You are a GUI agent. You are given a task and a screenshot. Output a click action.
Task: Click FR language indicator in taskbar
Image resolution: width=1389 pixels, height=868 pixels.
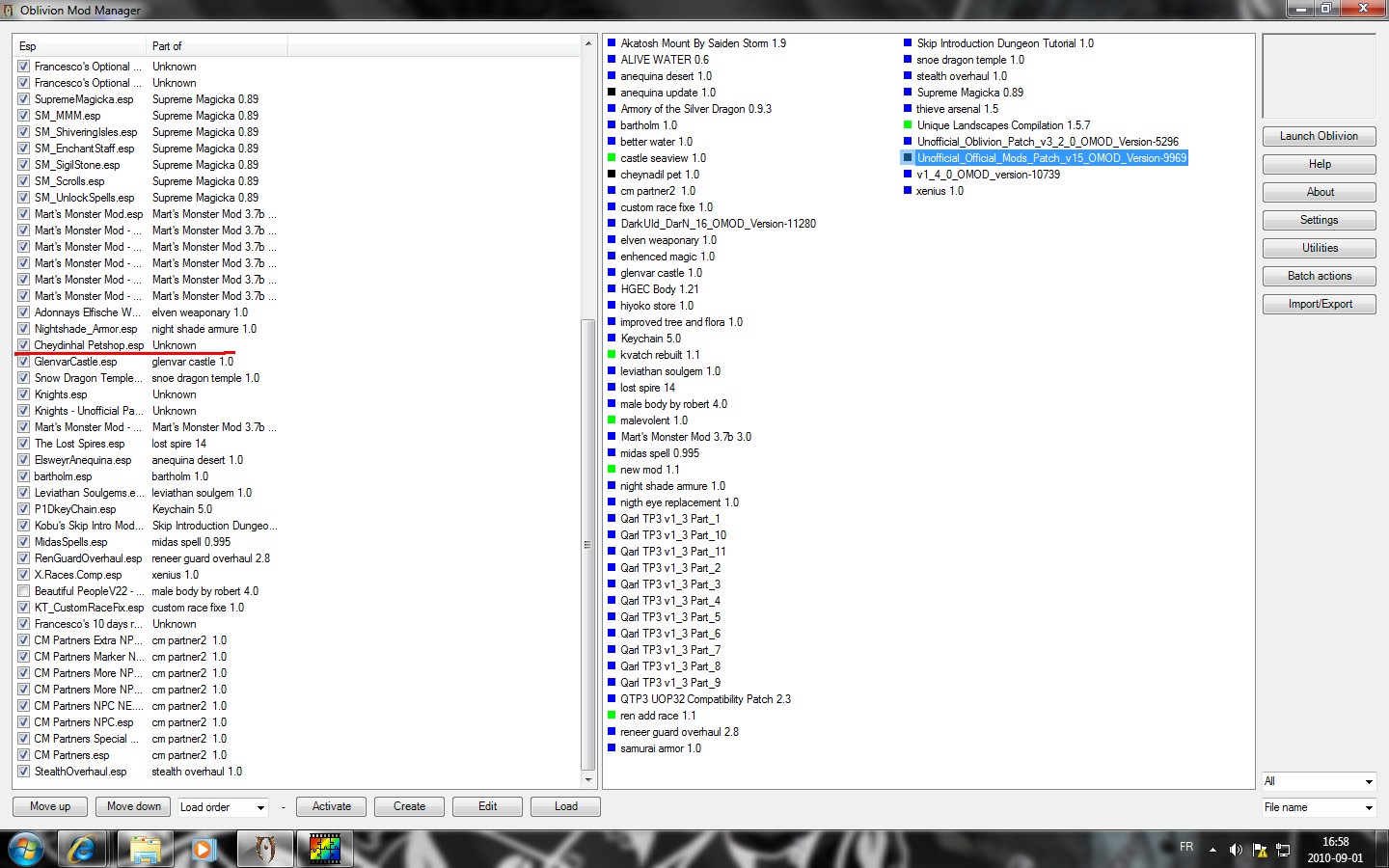coord(1186,847)
